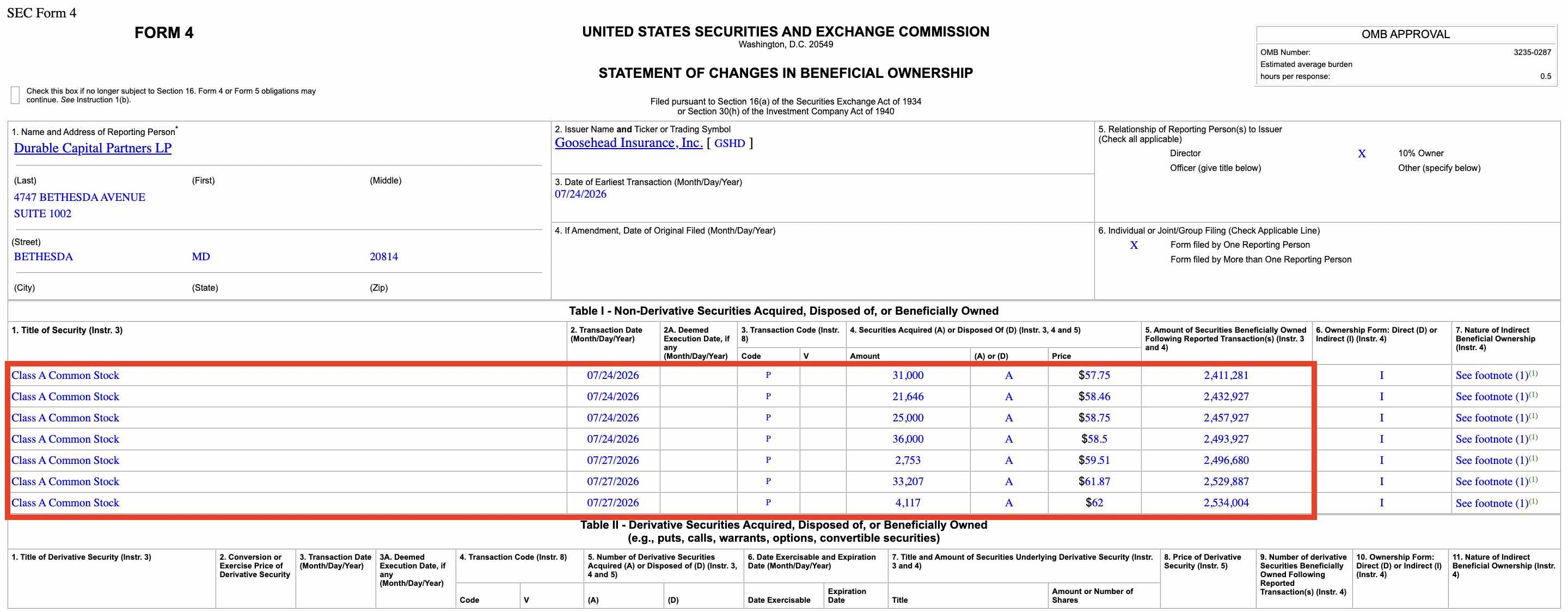Open Durable Capital Partners LP link

point(93,148)
